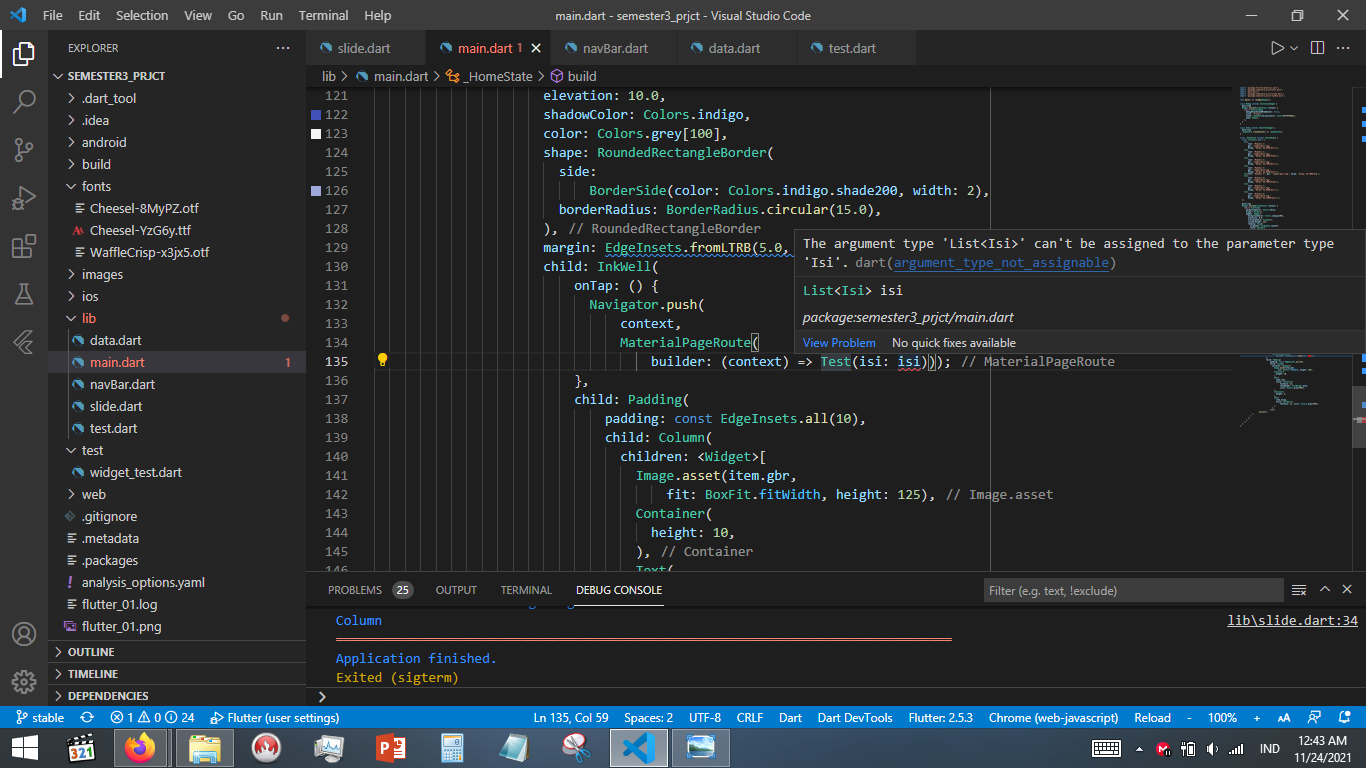Screen dimensions: 1366x768
Task: Open the Source Control view
Action: pyautogui.click(x=24, y=150)
